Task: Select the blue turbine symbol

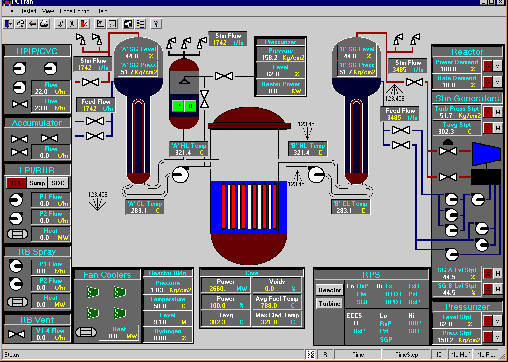Action: point(486,153)
